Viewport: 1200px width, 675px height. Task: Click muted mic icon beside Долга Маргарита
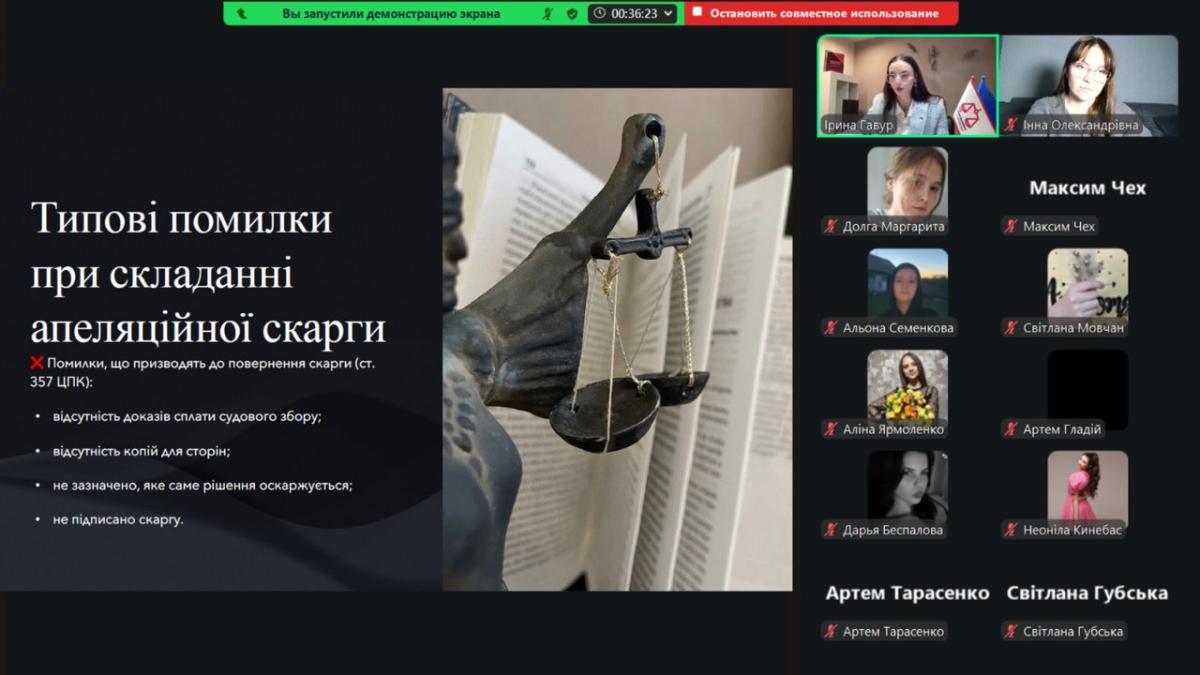click(831, 226)
